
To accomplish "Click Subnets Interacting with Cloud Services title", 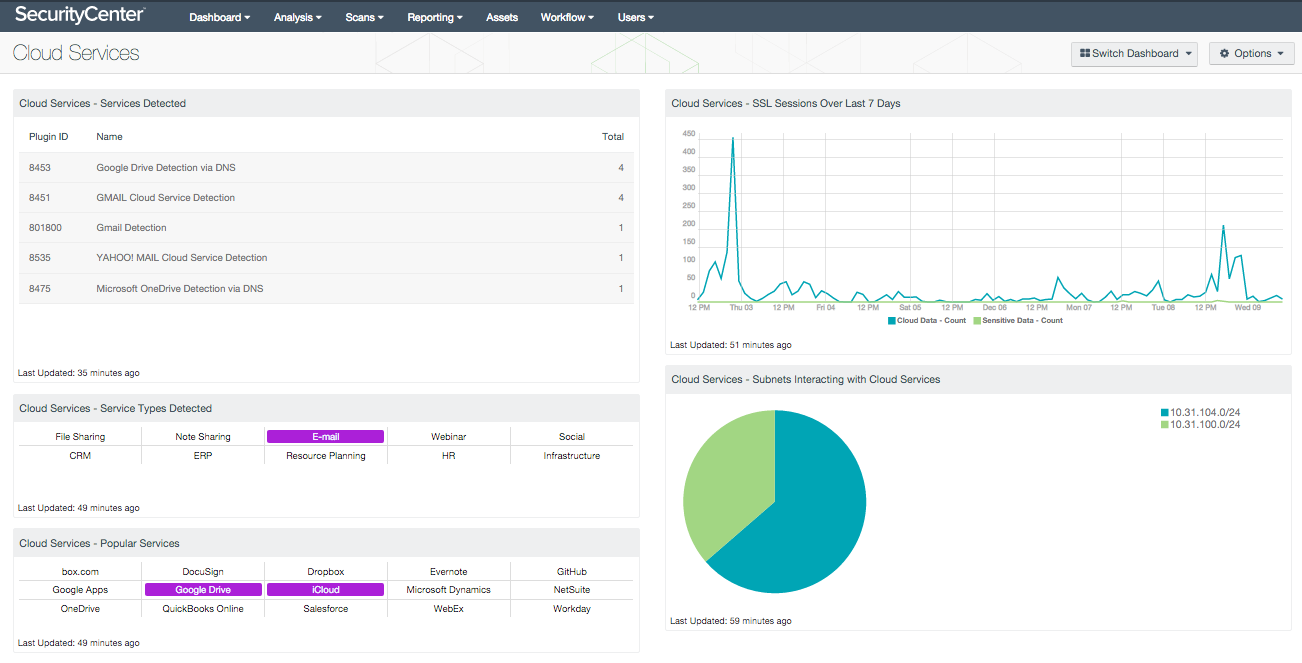I will [x=806, y=379].
